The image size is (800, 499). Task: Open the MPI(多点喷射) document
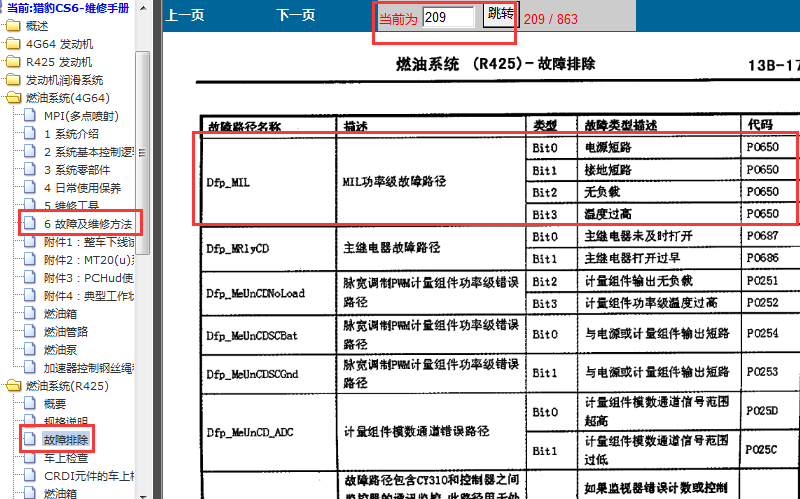click(x=81, y=116)
